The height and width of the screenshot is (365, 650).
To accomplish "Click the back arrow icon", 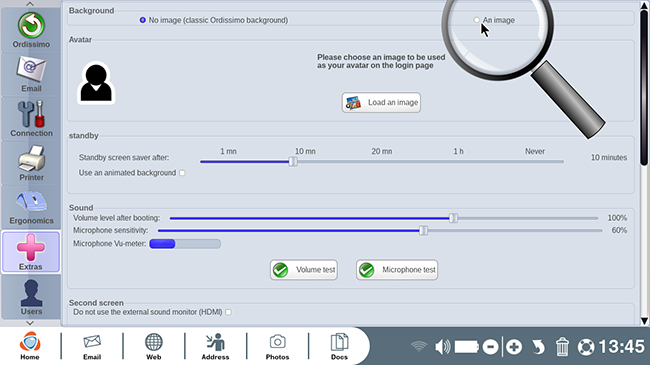I will click(538, 347).
